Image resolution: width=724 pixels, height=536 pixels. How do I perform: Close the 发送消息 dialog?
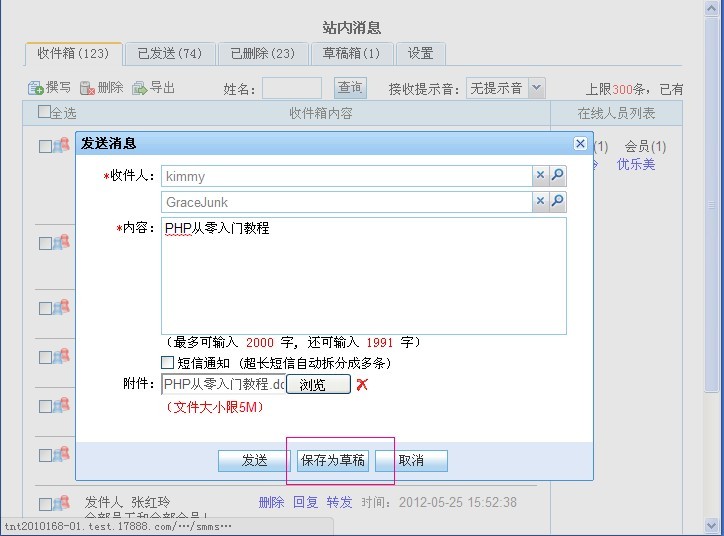point(580,144)
